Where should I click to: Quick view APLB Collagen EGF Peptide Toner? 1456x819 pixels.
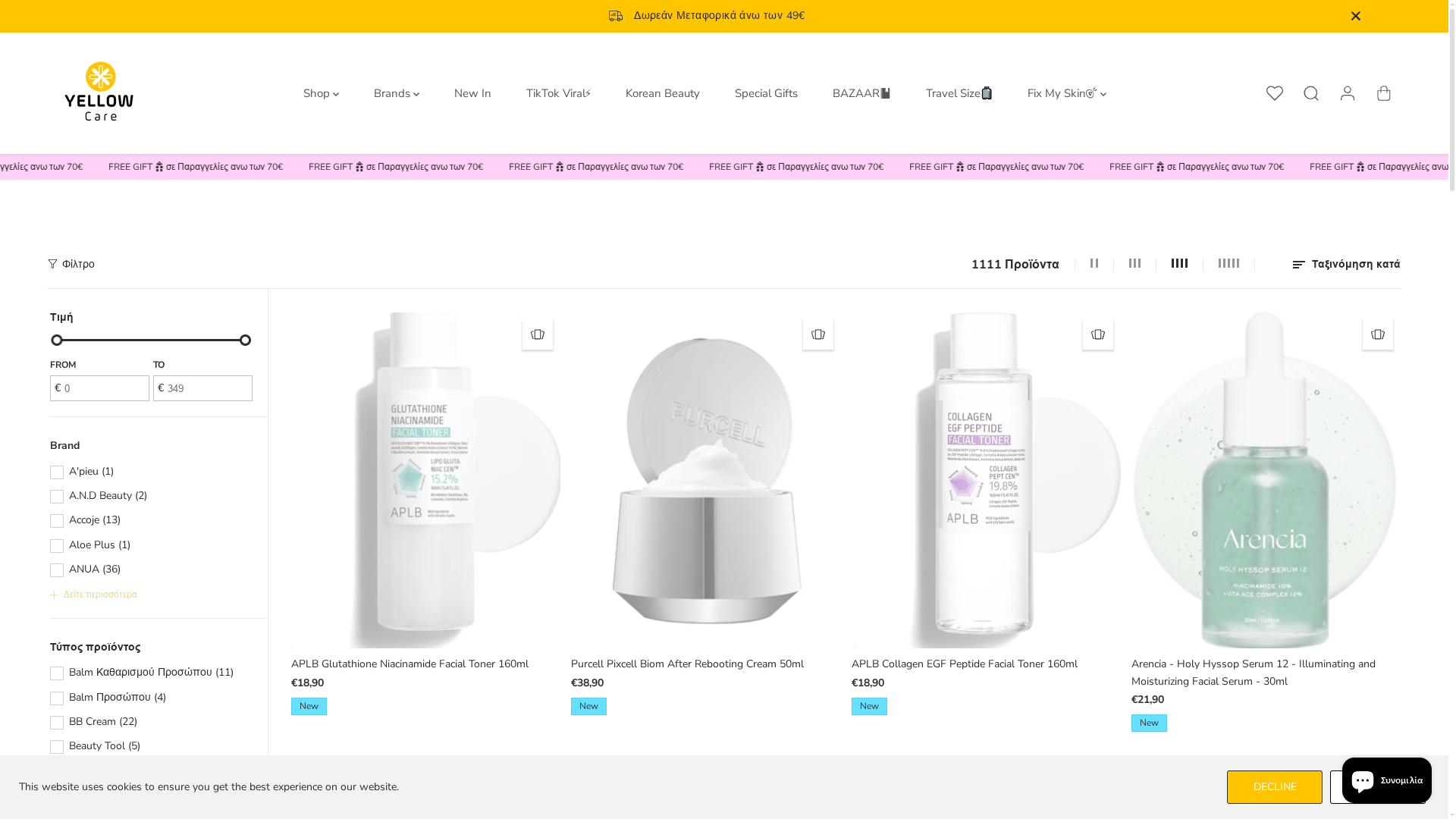[1098, 334]
